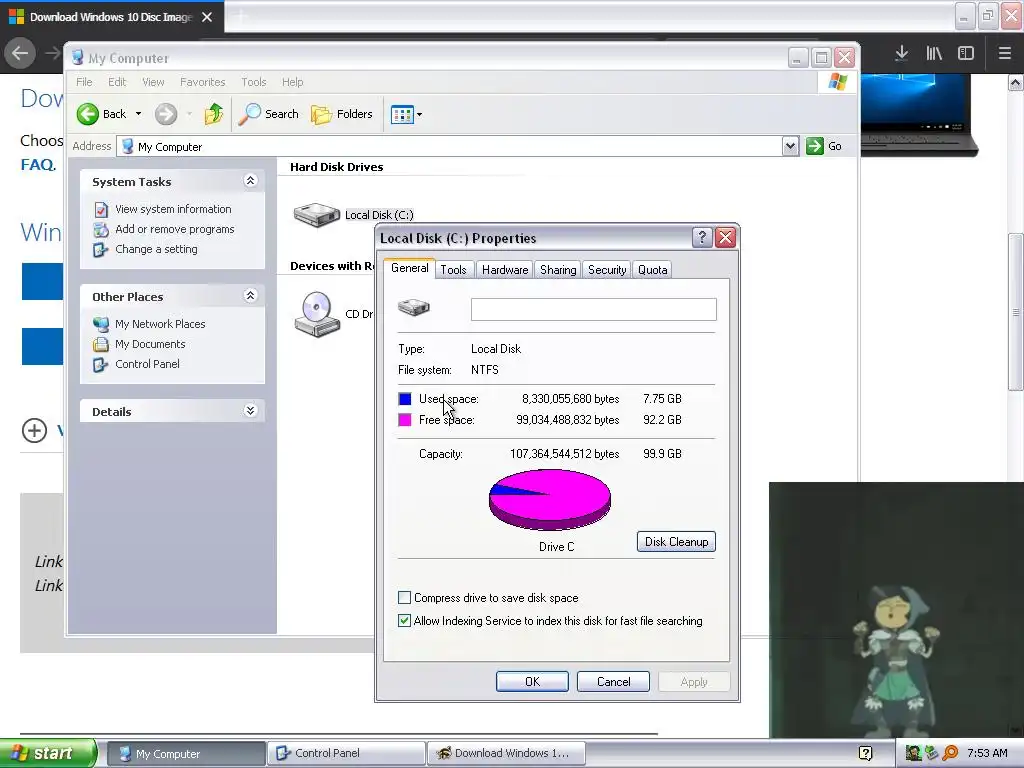Click the Go arrow next to address bar
The height and width of the screenshot is (768, 1024).
pos(814,146)
